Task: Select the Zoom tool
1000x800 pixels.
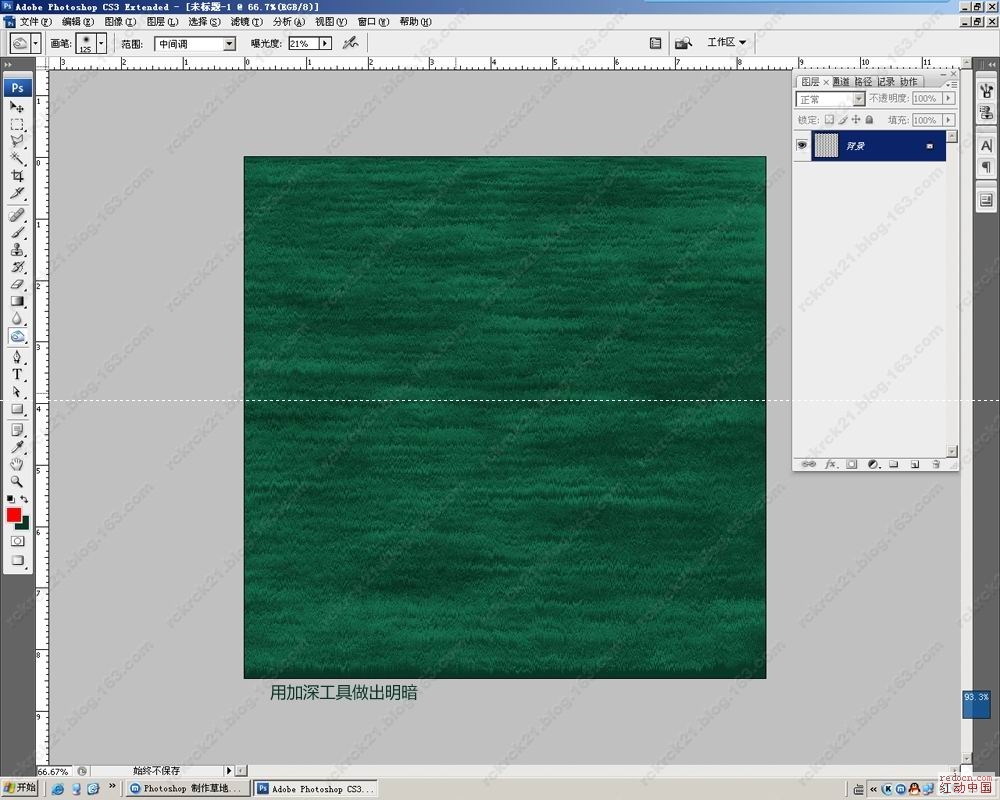Action: pyautogui.click(x=17, y=482)
